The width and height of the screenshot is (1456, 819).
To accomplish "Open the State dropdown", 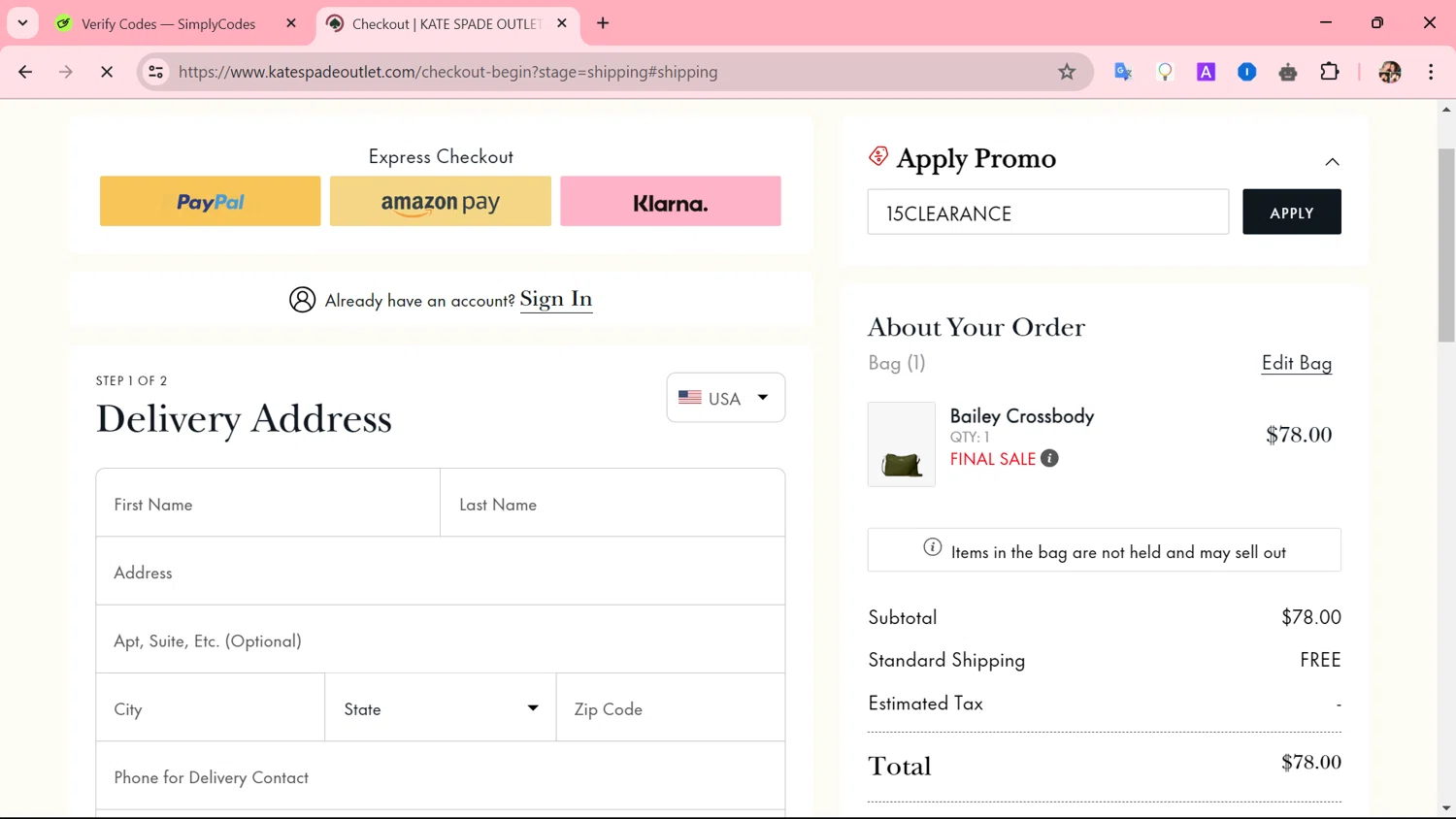I will click(x=441, y=708).
